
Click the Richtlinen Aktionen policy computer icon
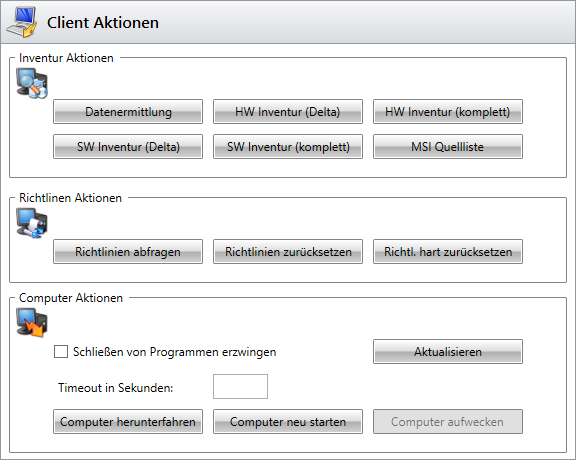tap(32, 223)
